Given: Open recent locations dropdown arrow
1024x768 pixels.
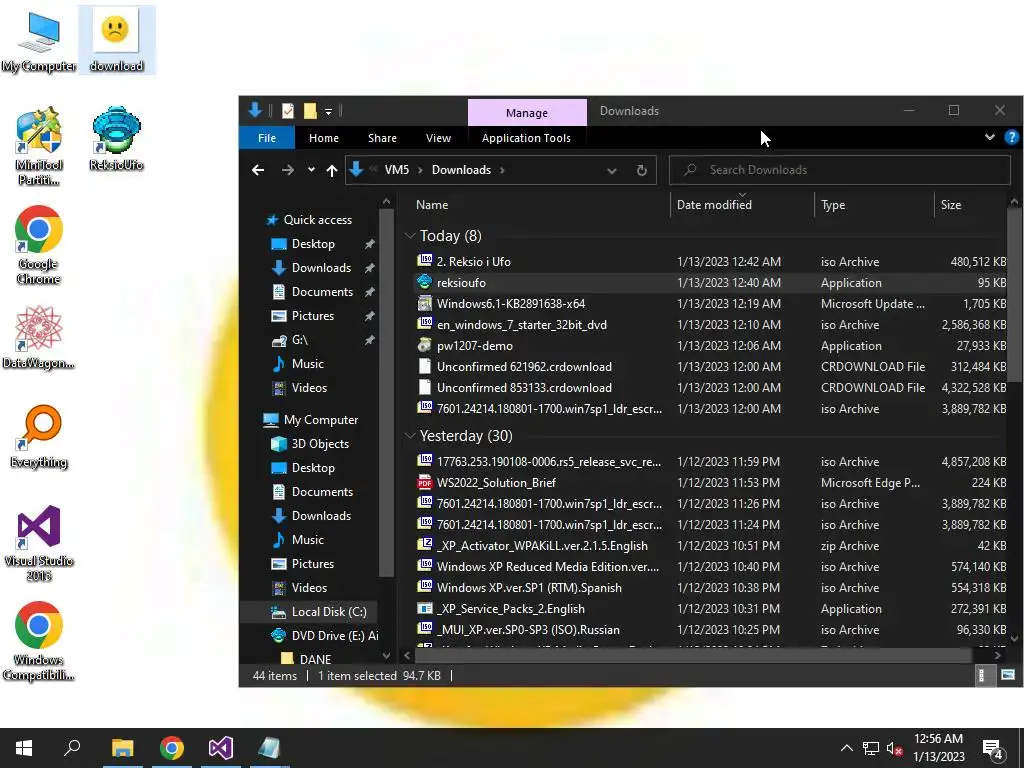Looking at the screenshot, I should pyautogui.click(x=311, y=170).
